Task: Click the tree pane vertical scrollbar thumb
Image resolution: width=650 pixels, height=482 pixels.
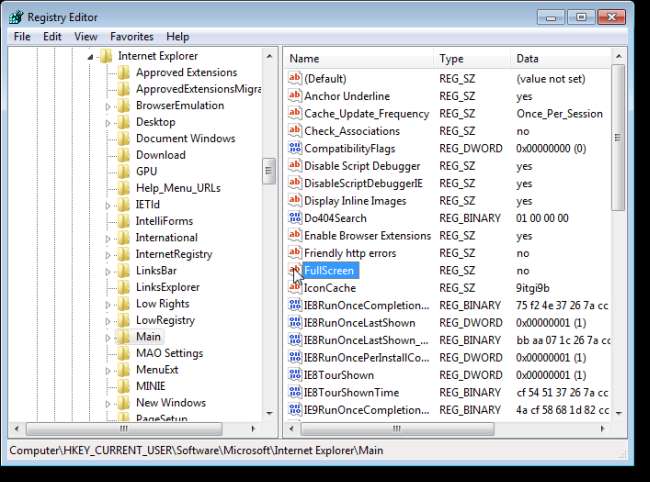Action: (x=269, y=171)
